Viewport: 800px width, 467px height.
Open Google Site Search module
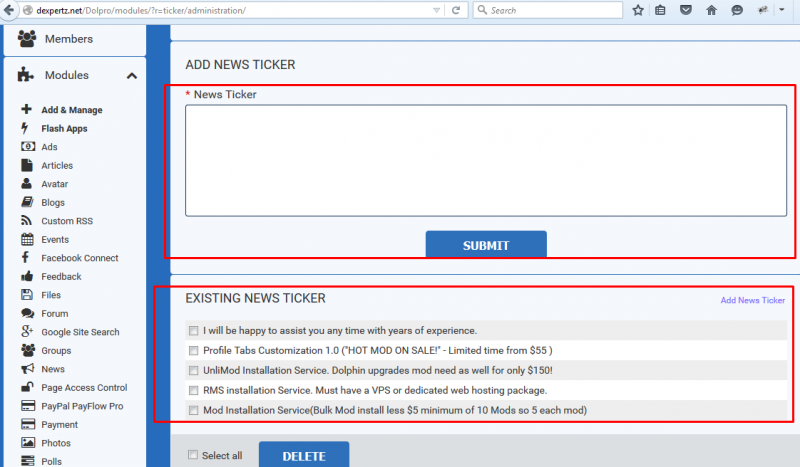79,332
